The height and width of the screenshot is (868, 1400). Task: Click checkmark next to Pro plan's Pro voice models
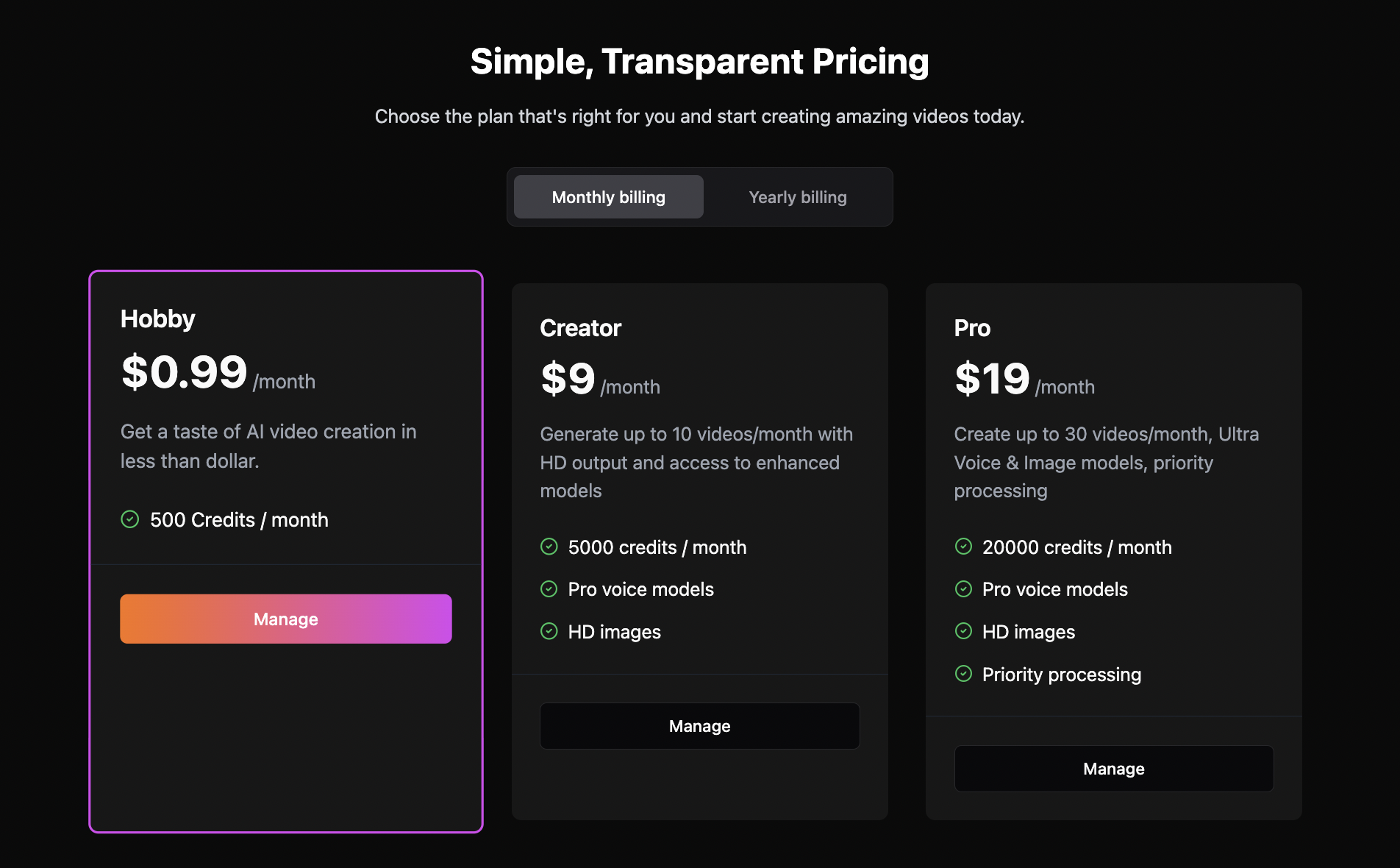click(963, 588)
